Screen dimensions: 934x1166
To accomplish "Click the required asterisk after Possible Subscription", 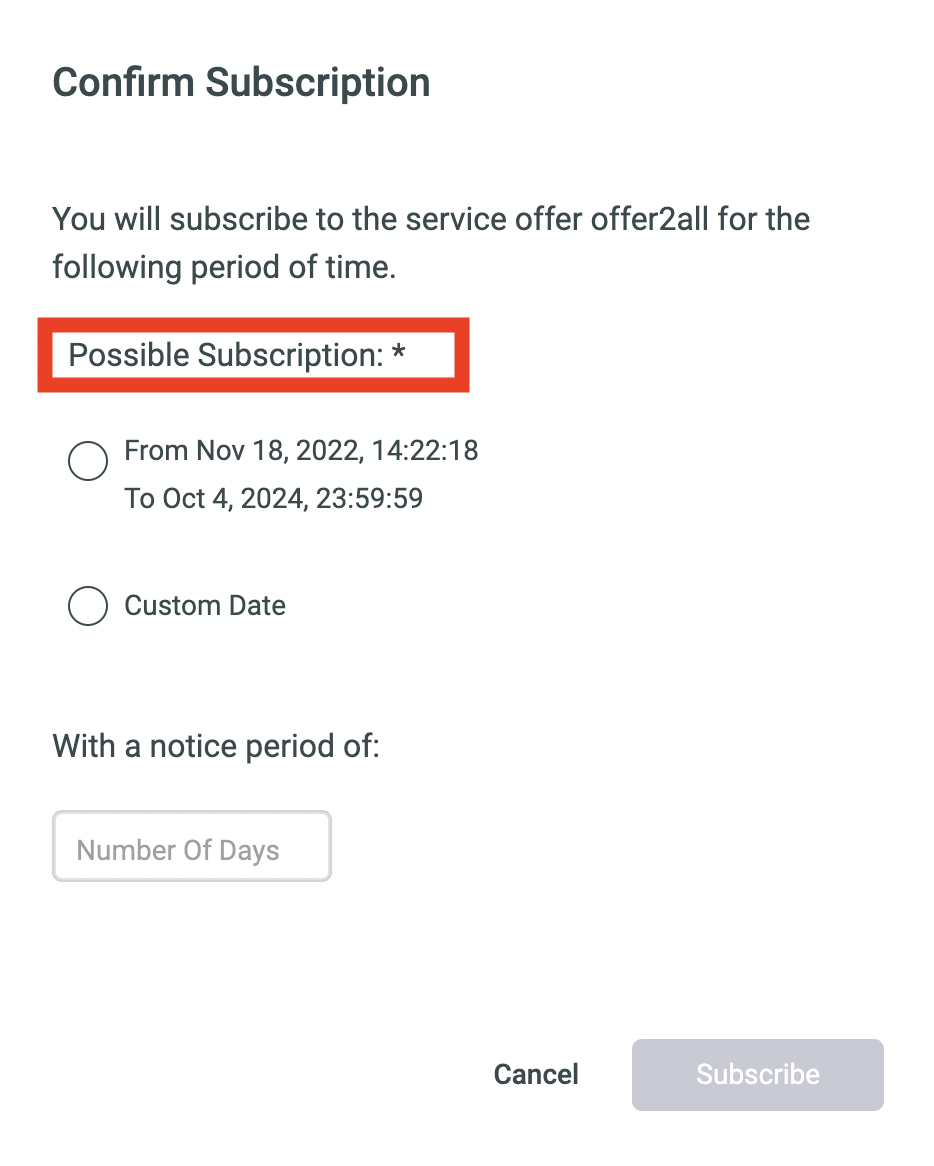I will tap(399, 350).
